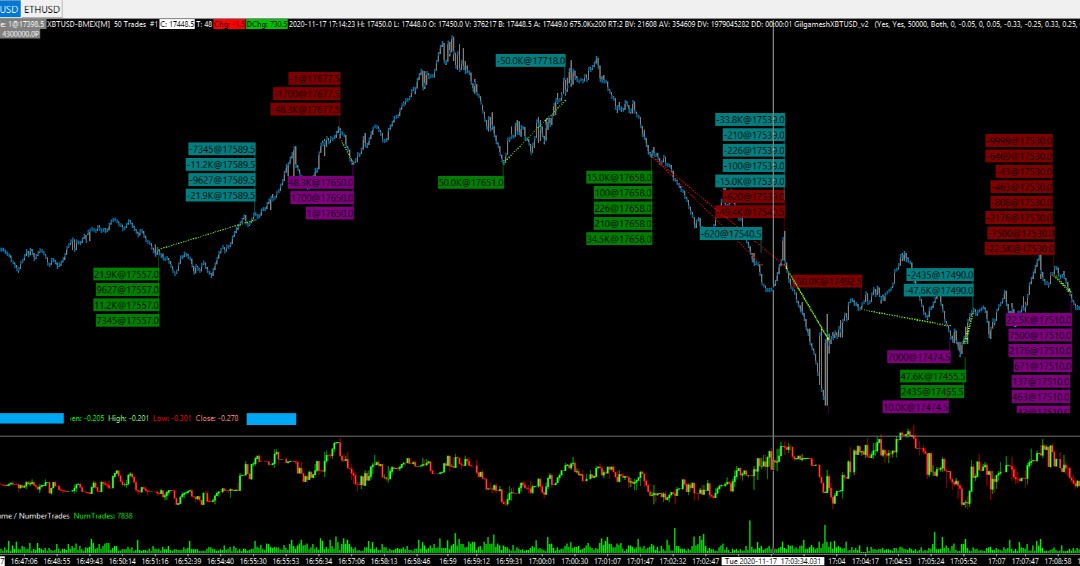This screenshot has height=566, width=1080.
Task: Click the magenta 1700@17650.0 fill label
Action: 322,198
